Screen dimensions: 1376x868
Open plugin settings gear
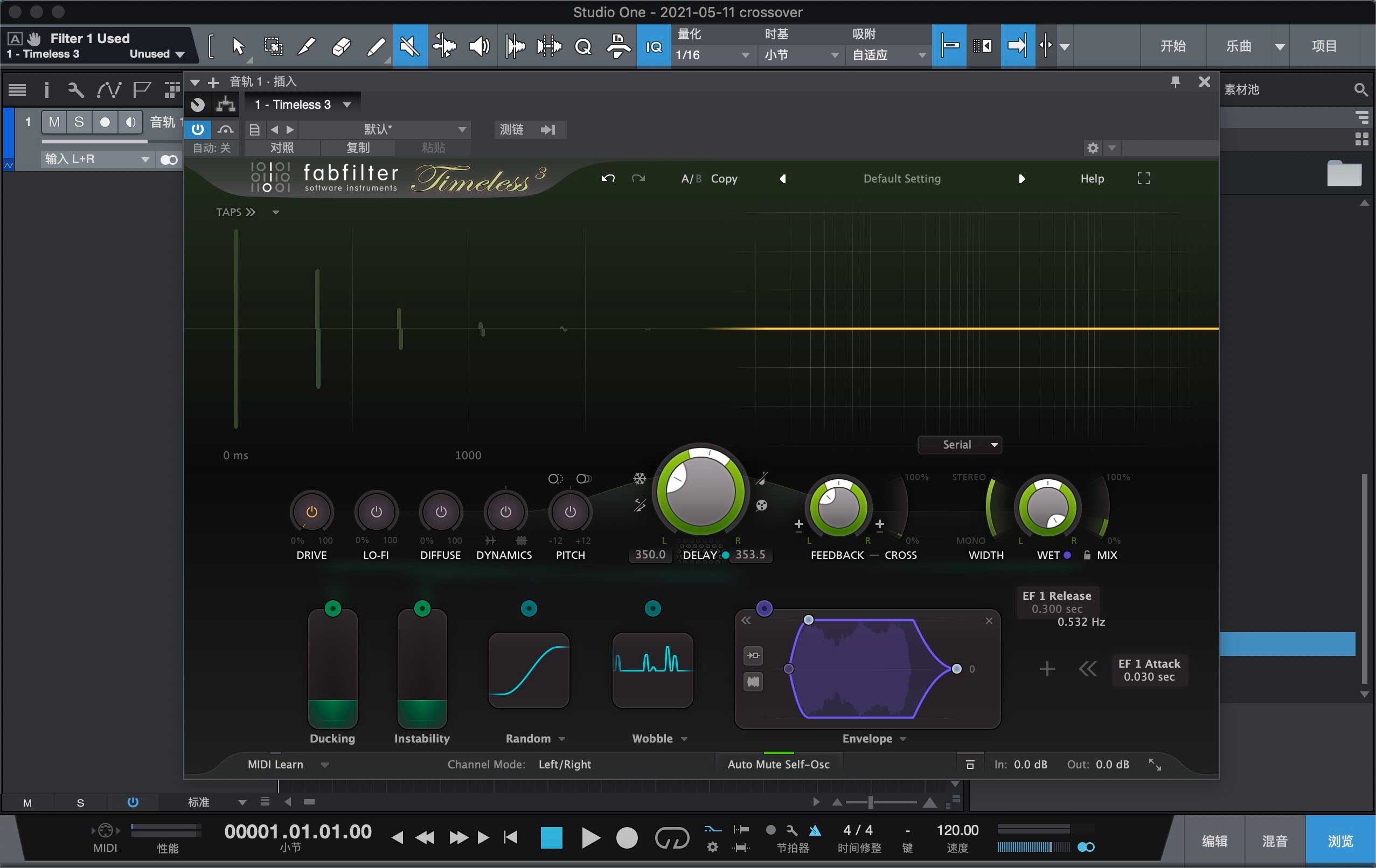(1093, 148)
